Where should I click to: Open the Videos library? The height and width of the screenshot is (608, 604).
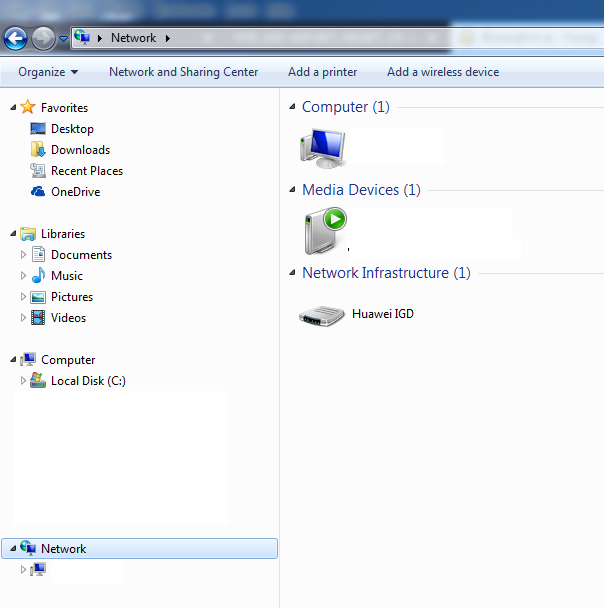69,318
